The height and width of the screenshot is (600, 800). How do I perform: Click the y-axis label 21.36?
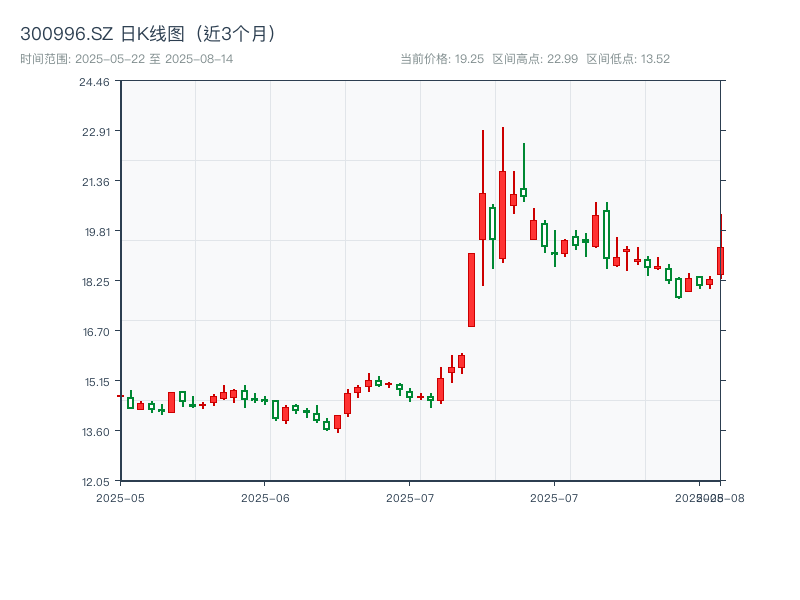96,182
